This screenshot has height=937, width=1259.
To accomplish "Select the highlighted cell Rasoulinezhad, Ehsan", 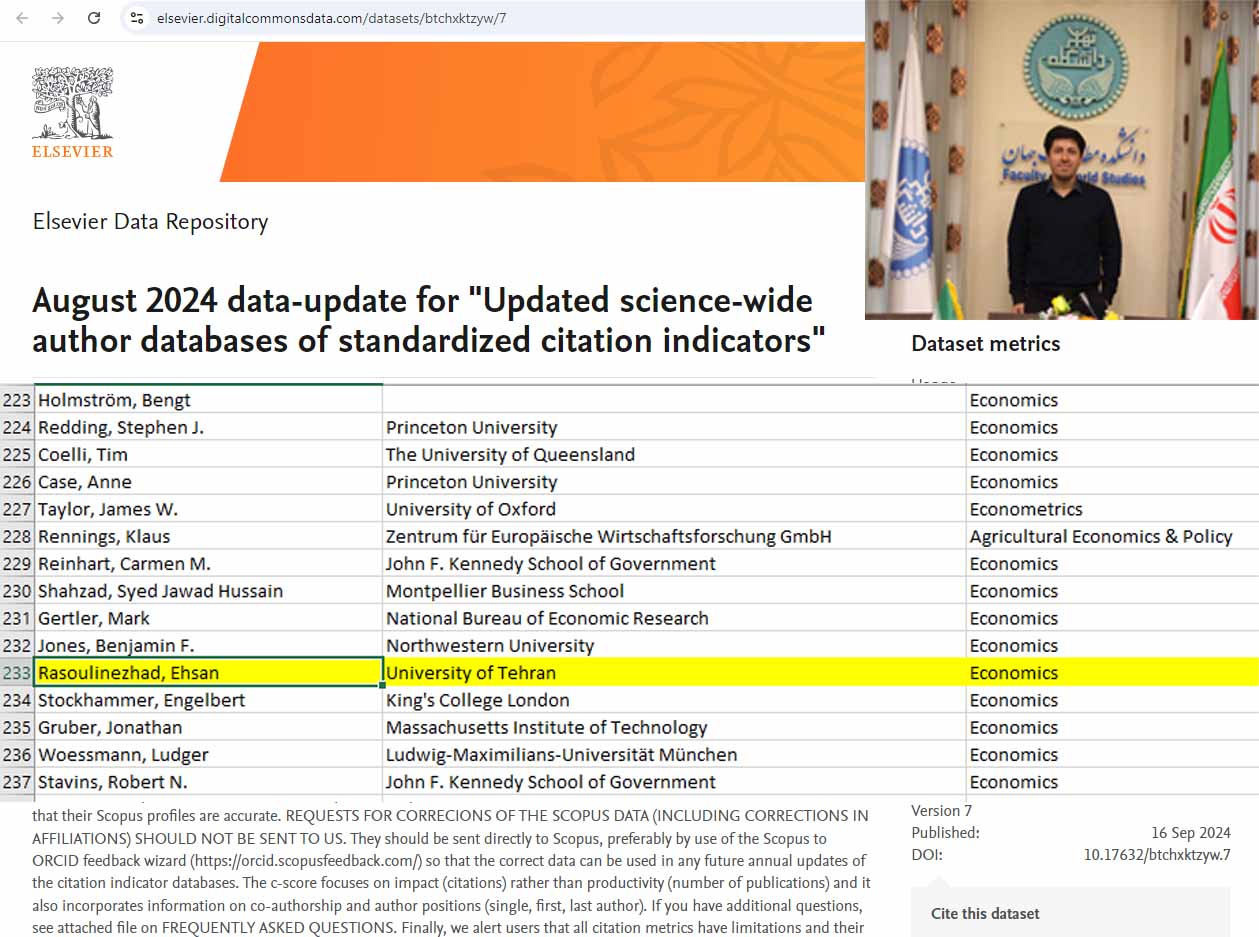I will 208,673.
